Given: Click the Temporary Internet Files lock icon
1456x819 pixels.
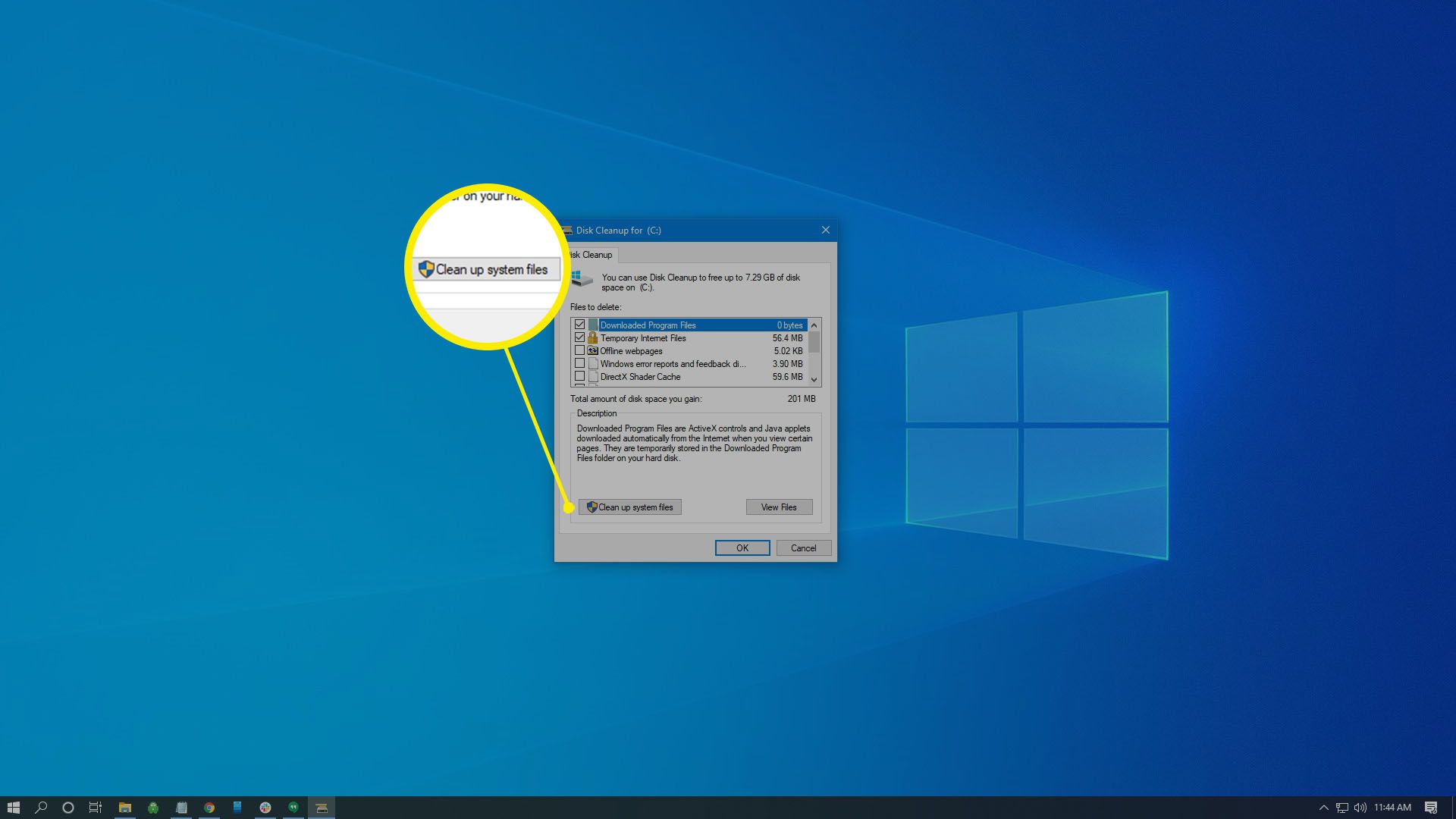Looking at the screenshot, I should tap(593, 337).
